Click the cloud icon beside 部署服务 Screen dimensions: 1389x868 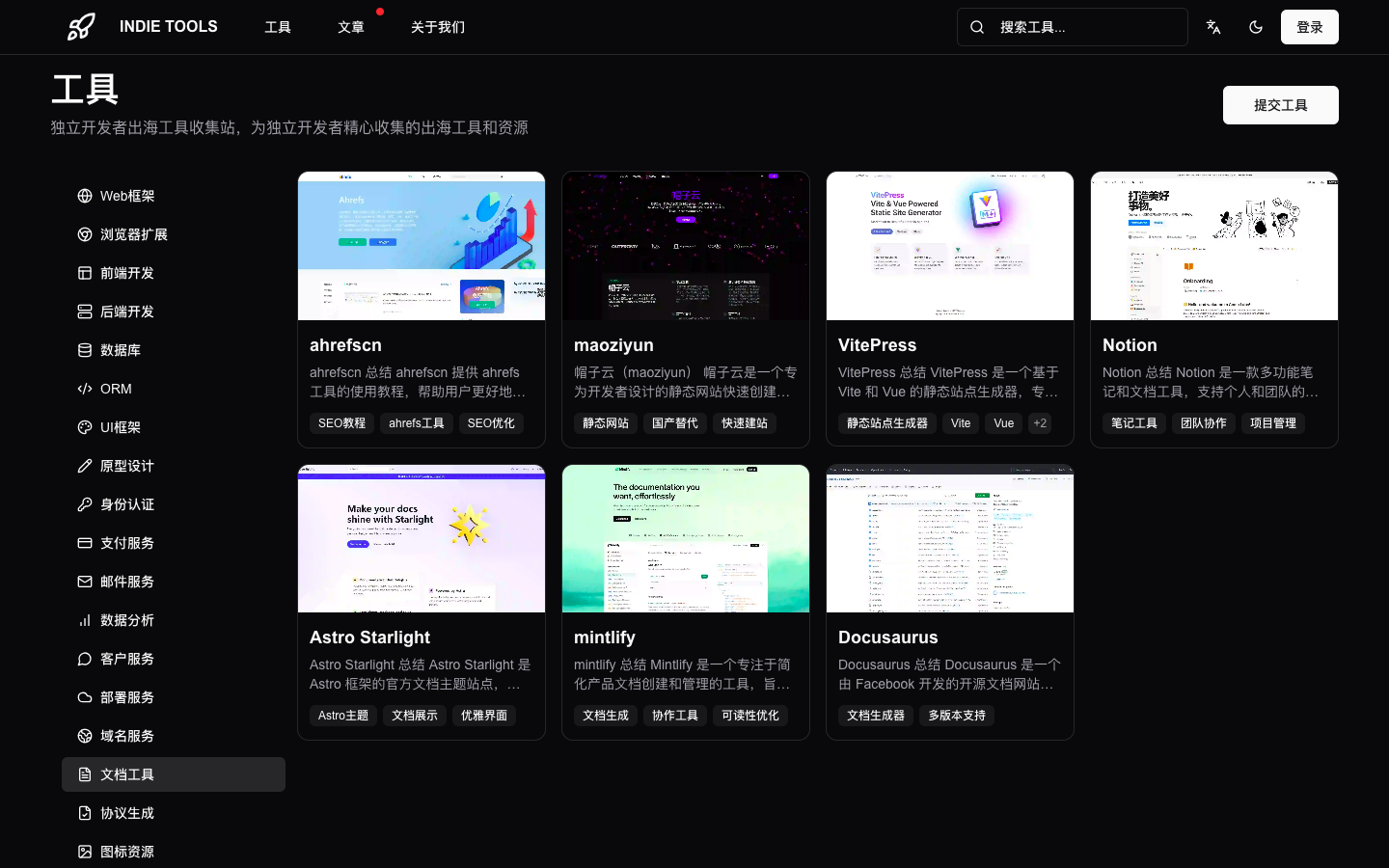coord(85,697)
